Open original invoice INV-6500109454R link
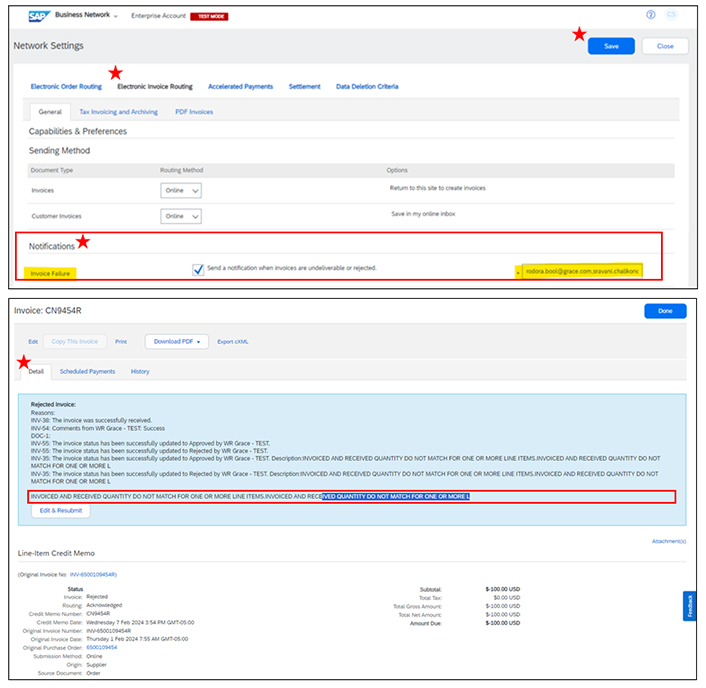 click(x=93, y=575)
